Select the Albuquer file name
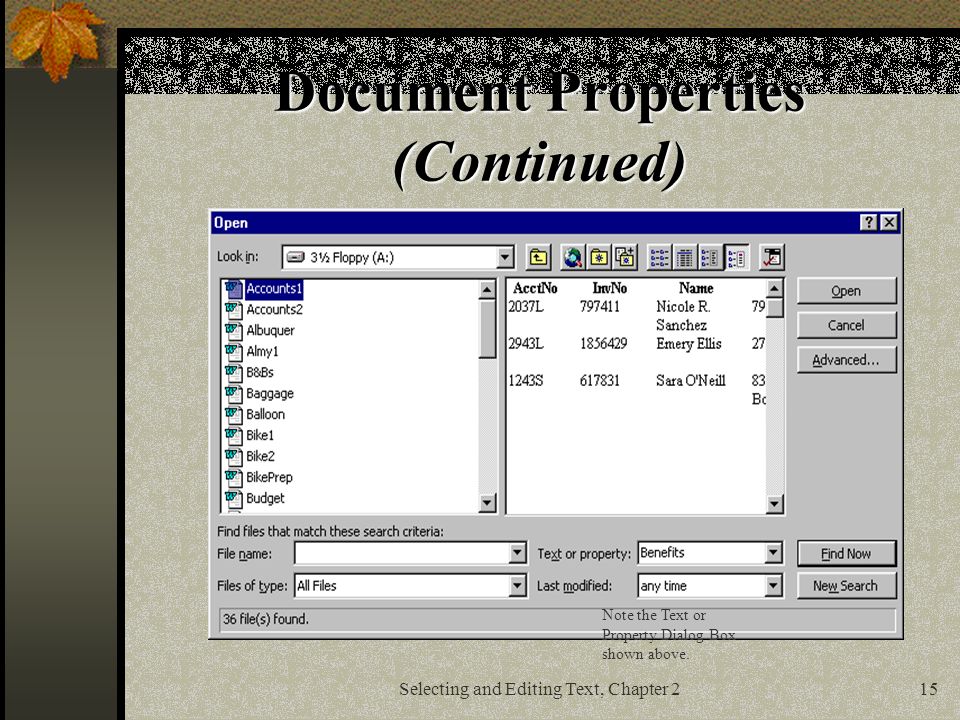This screenshot has height=720, width=960. [x=270, y=331]
